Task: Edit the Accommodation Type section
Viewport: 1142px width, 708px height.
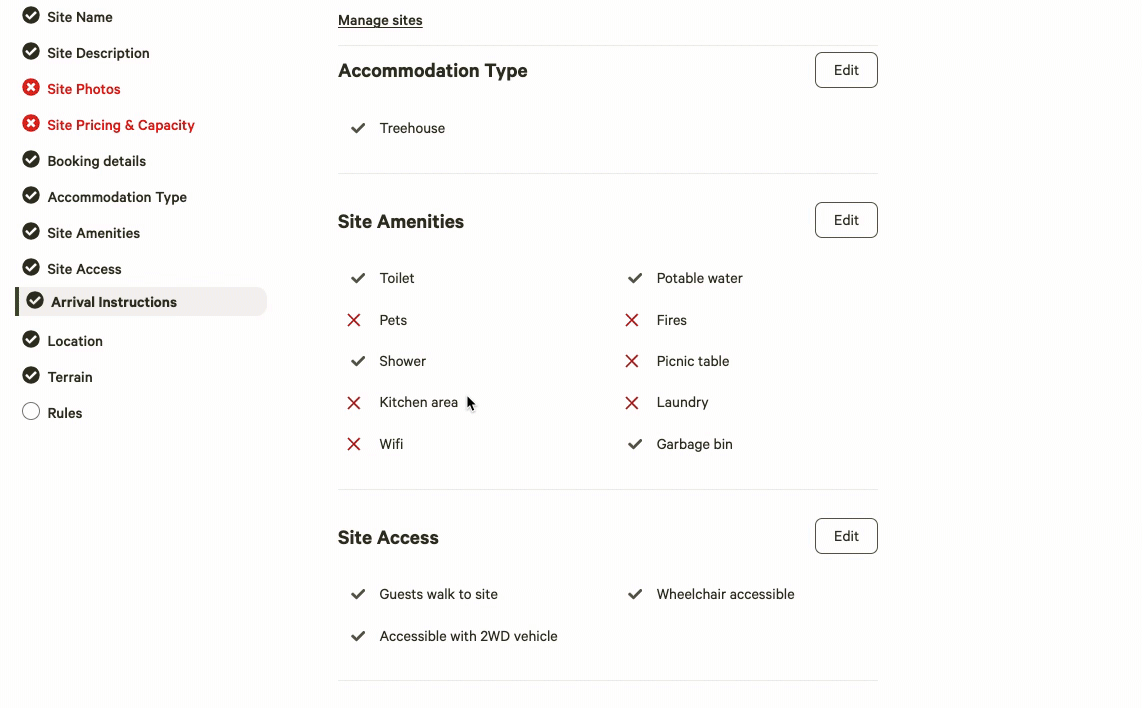Action: 846,70
